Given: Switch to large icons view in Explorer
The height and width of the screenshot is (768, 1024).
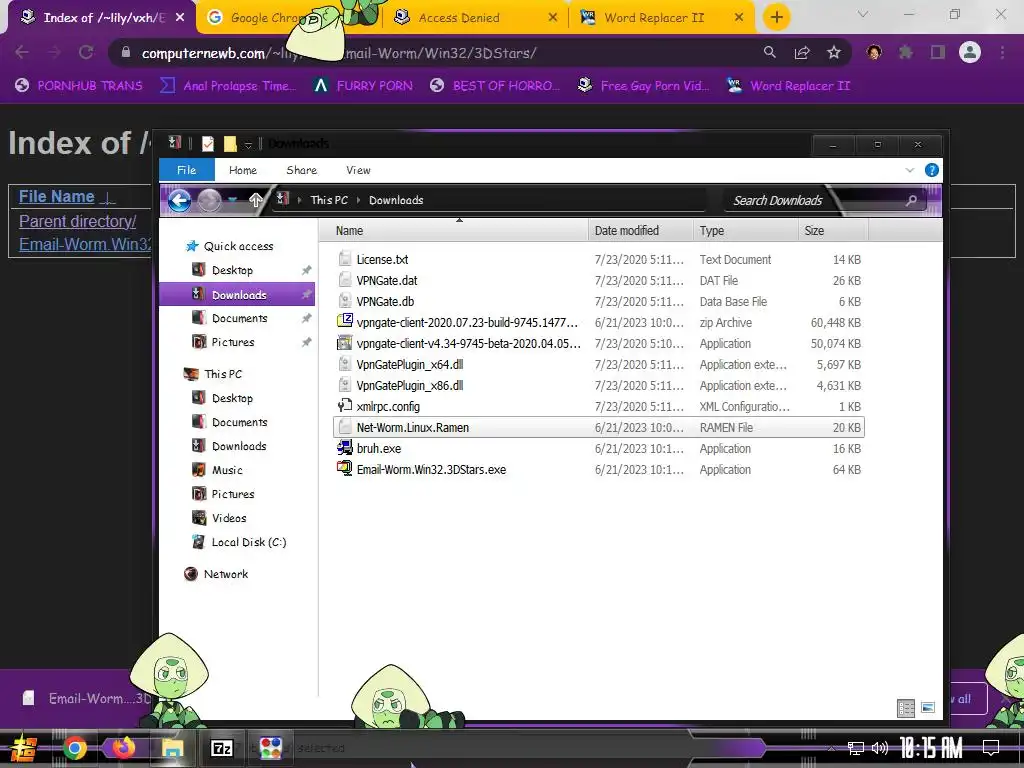Looking at the screenshot, I should [927, 708].
